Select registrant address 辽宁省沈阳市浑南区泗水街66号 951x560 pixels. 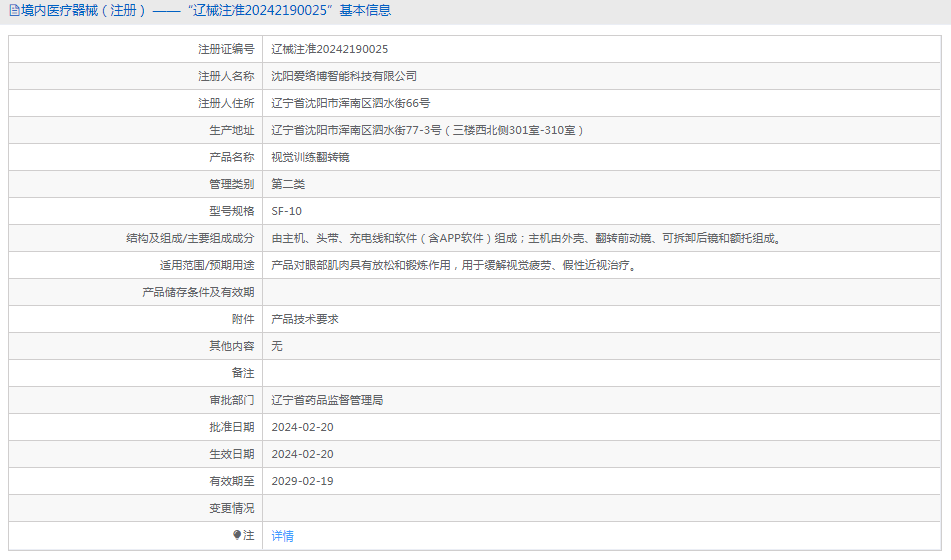click(x=351, y=103)
